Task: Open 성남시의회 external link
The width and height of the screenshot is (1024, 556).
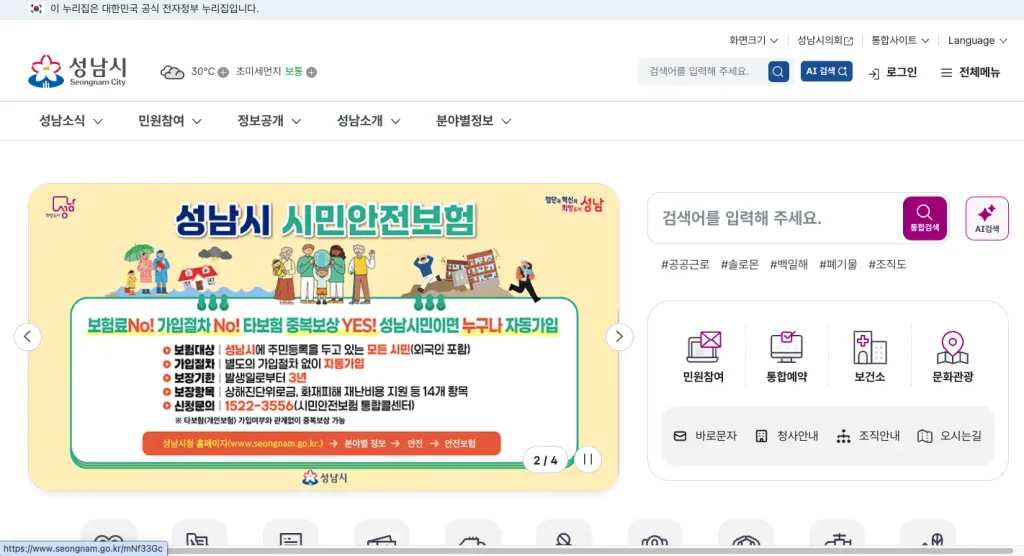Action: click(x=825, y=41)
